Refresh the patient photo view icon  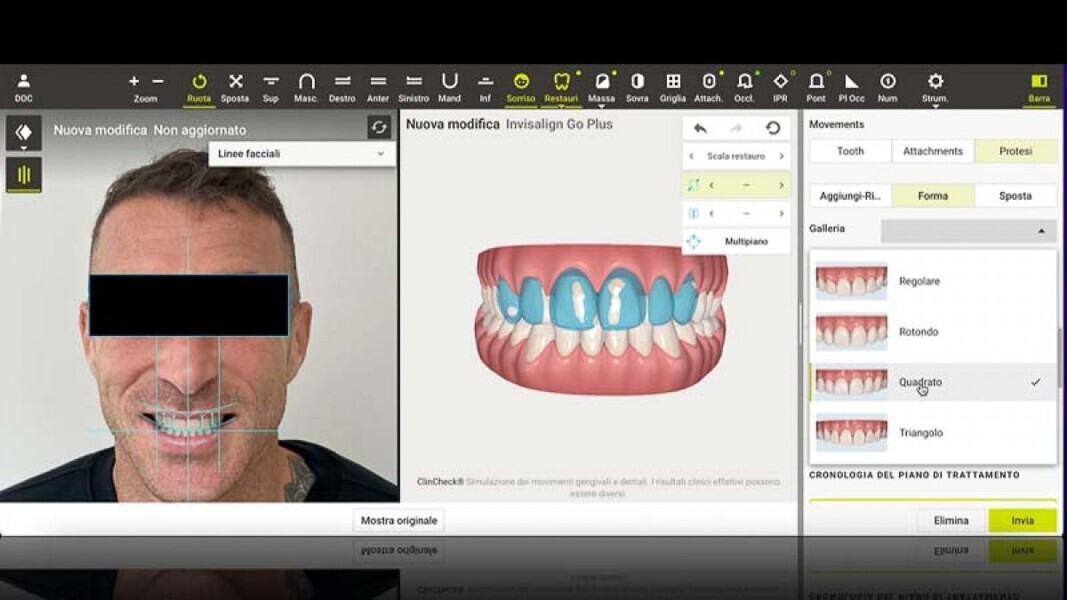coord(379,127)
